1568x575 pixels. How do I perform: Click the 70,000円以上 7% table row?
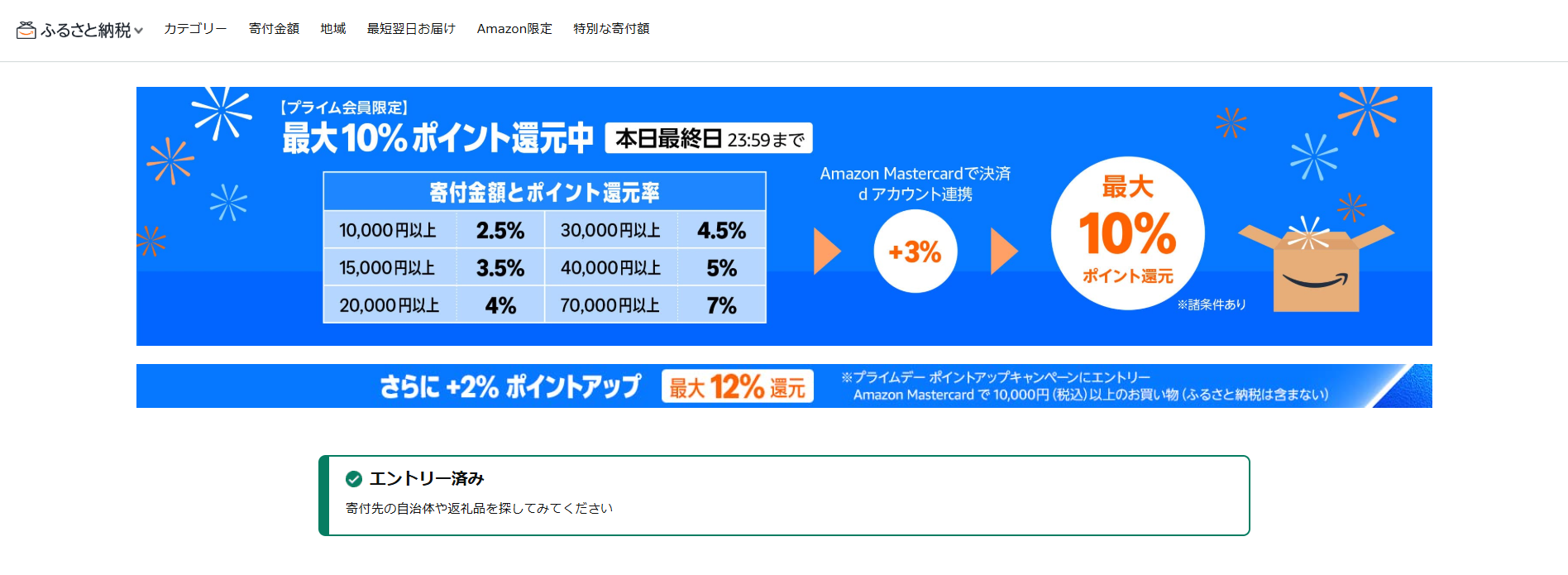tap(655, 305)
